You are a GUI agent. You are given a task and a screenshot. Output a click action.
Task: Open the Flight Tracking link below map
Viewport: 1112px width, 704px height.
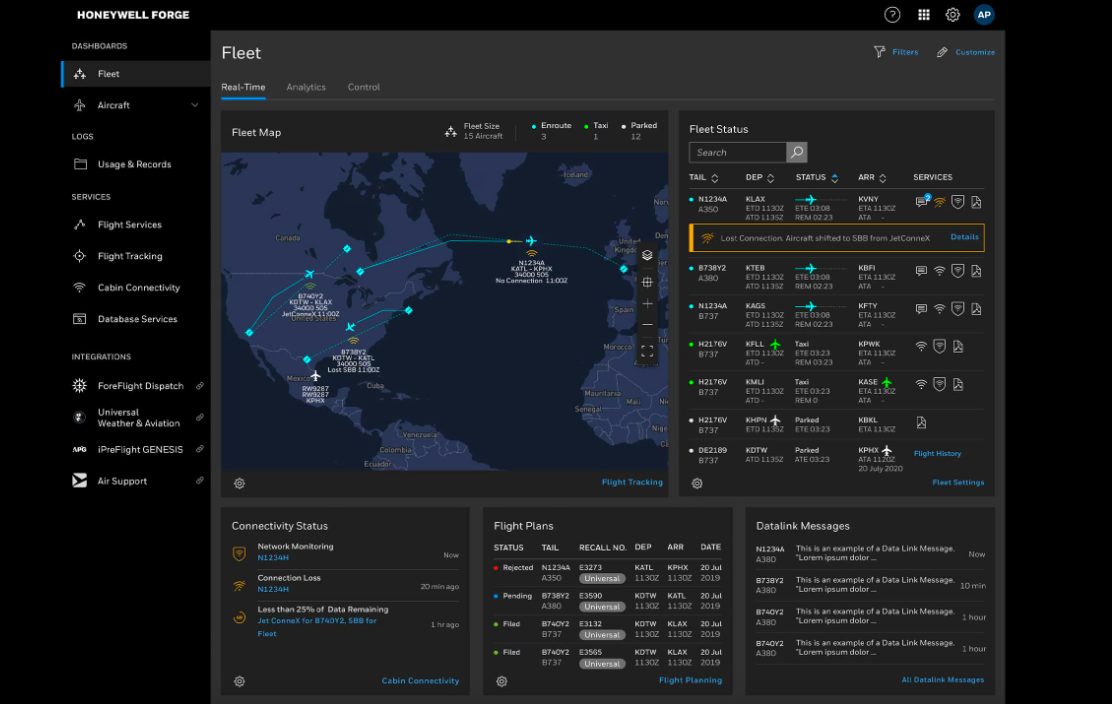[632, 482]
